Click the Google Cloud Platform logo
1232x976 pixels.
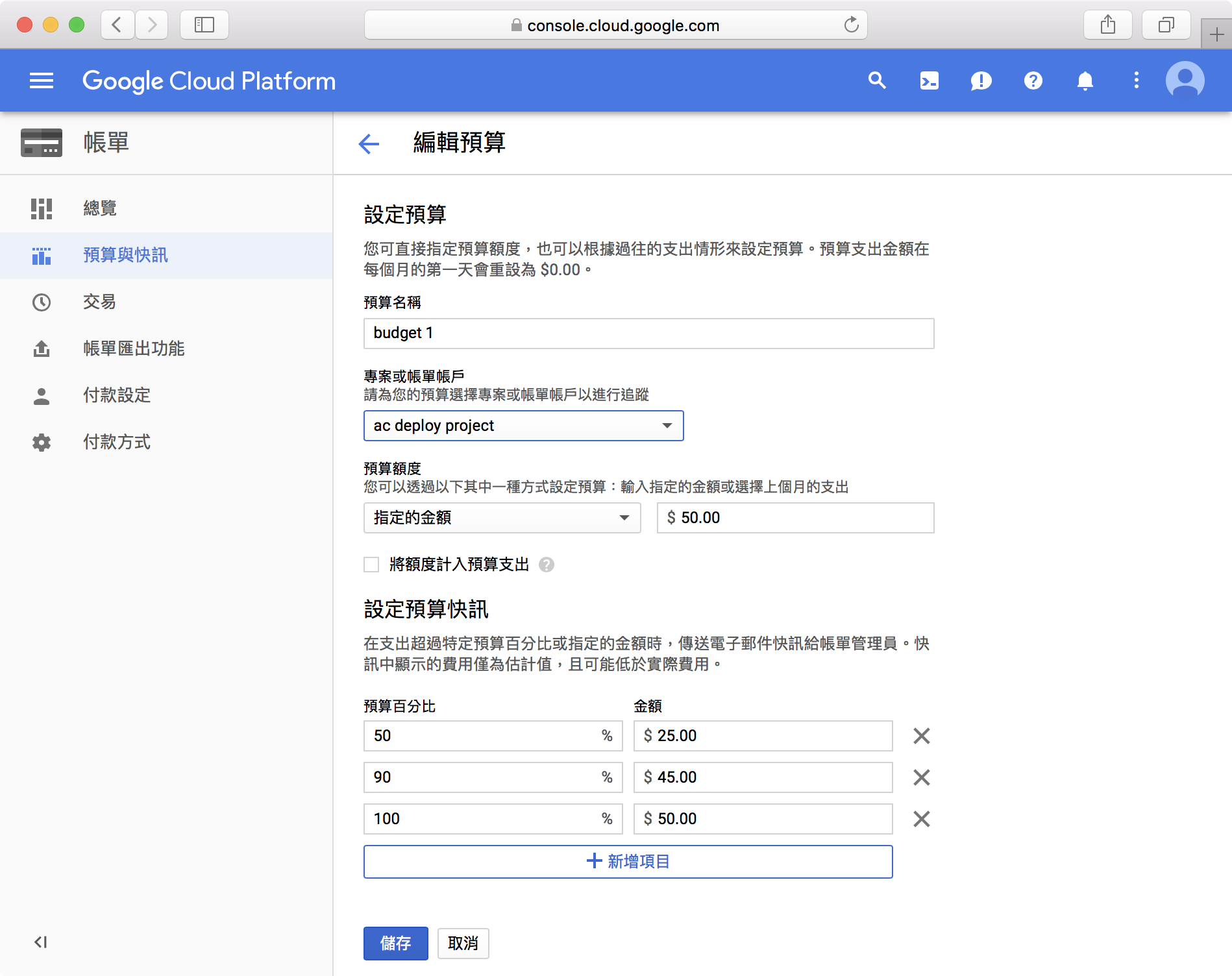coord(209,80)
